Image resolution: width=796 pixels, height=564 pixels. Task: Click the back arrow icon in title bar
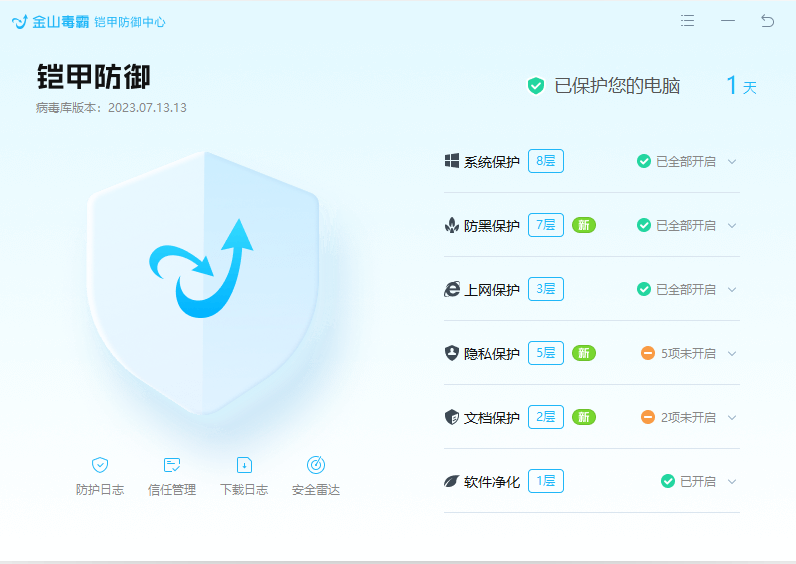coord(768,21)
